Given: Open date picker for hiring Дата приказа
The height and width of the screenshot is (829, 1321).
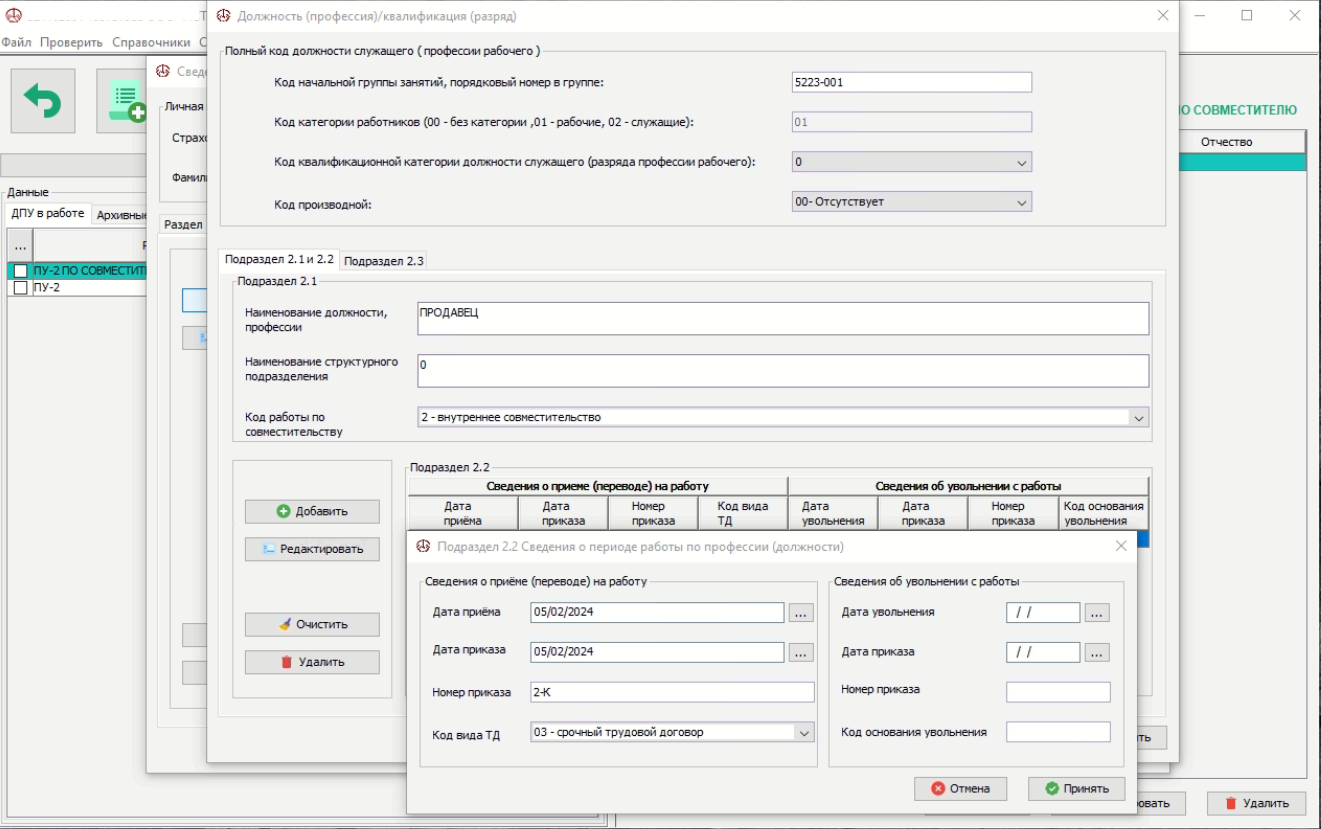Looking at the screenshot, I should click(x=801, y=652).
